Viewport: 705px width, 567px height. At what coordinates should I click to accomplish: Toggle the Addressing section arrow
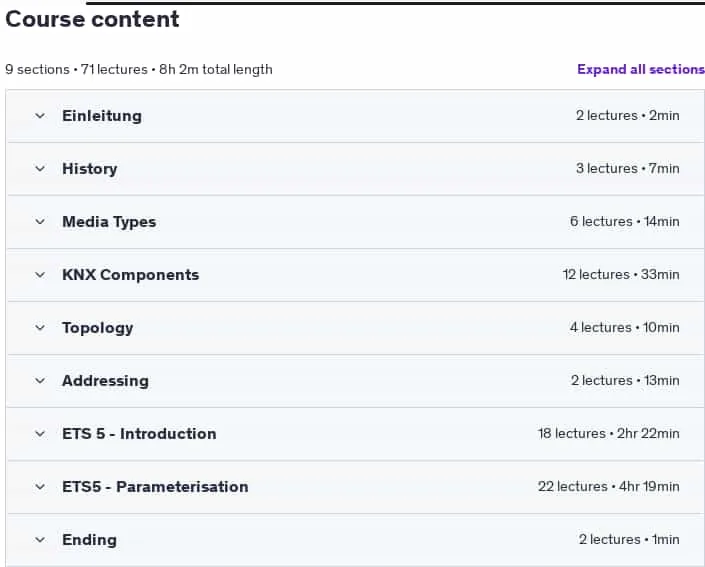click(x=40, y=381)
